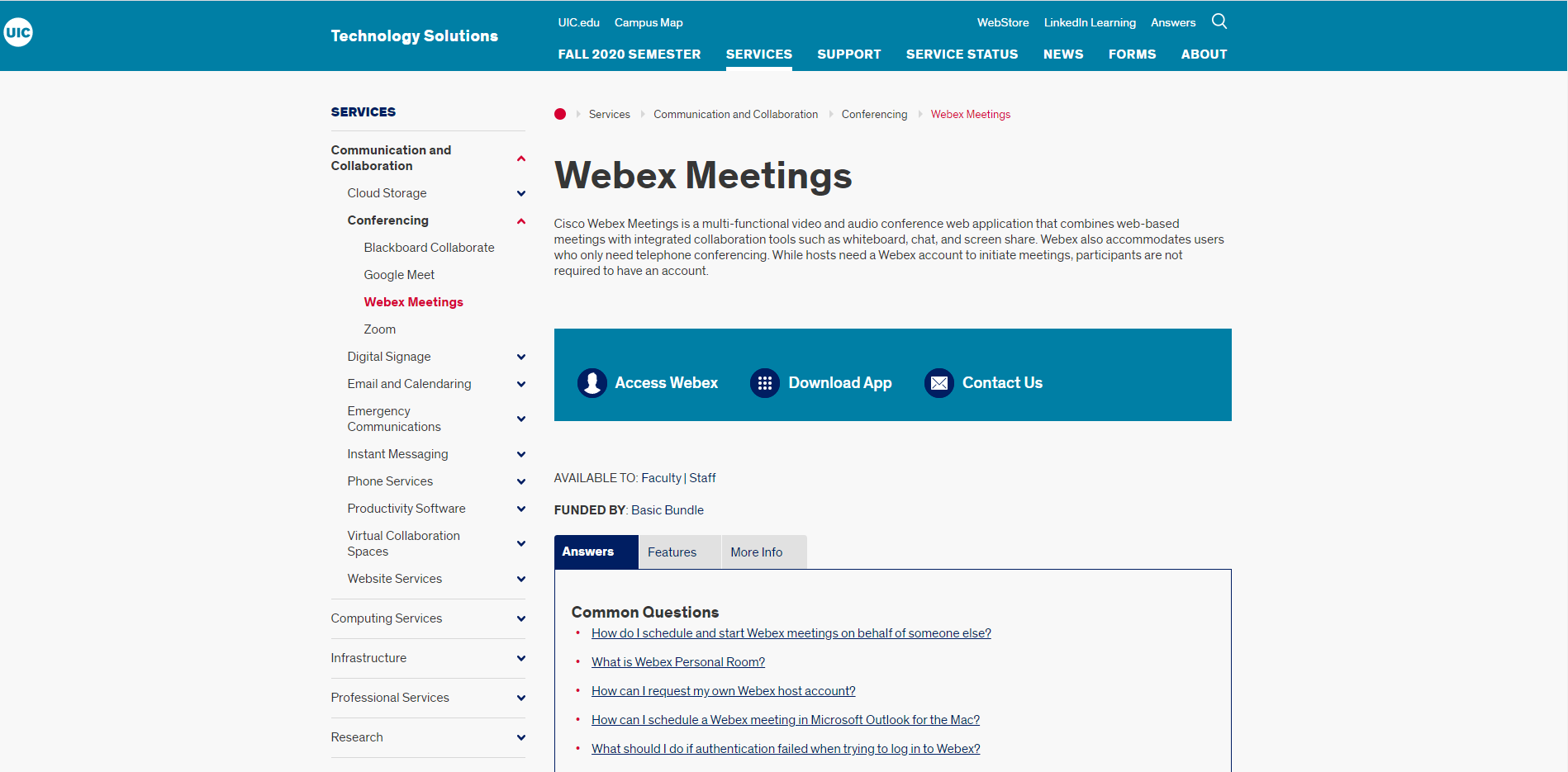The image size is (1568, 772).
Task: Expand the Infrastructure chevron
Action: [x=521, y=658]
